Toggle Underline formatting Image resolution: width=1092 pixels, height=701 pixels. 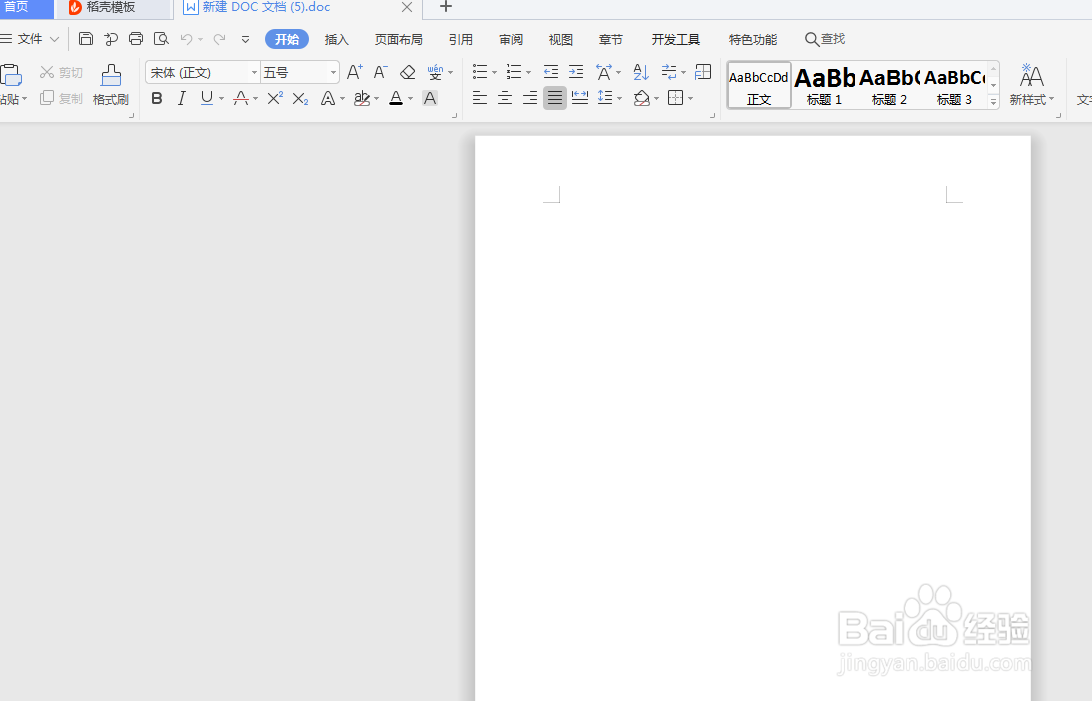tap(207, 98)
